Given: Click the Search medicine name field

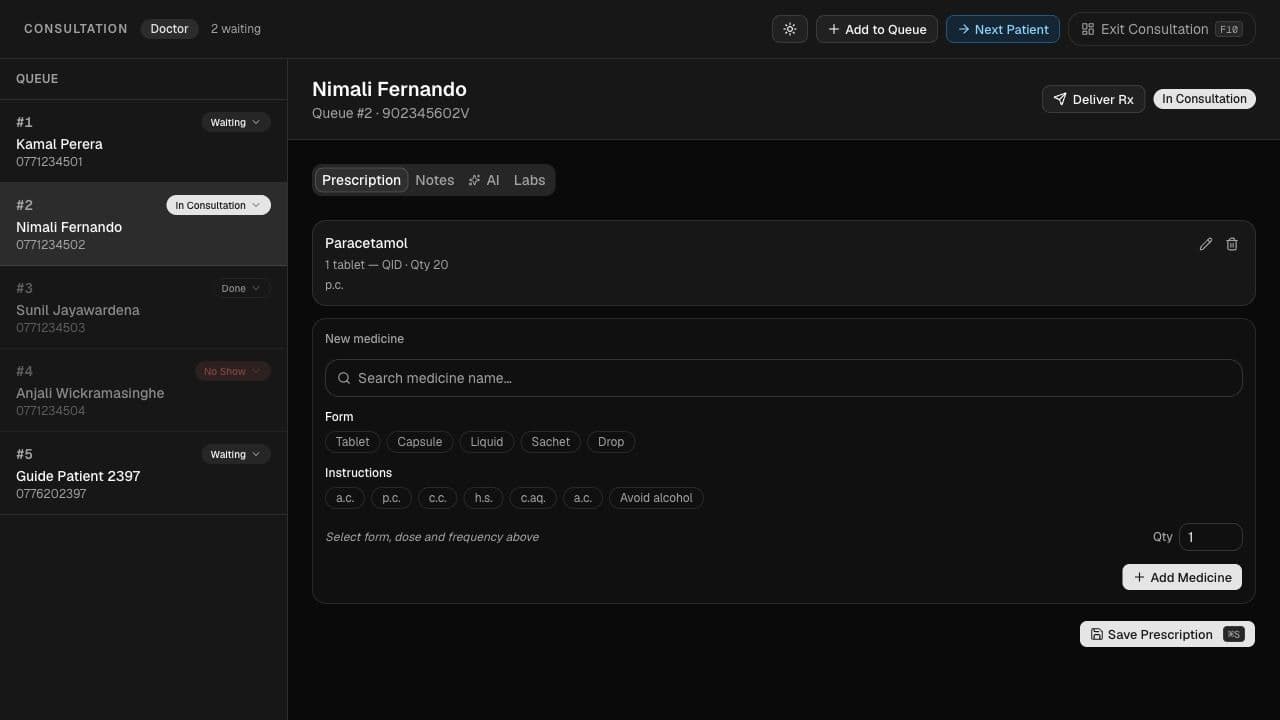Looking at the screenshot, I should (x=783, y=378).
